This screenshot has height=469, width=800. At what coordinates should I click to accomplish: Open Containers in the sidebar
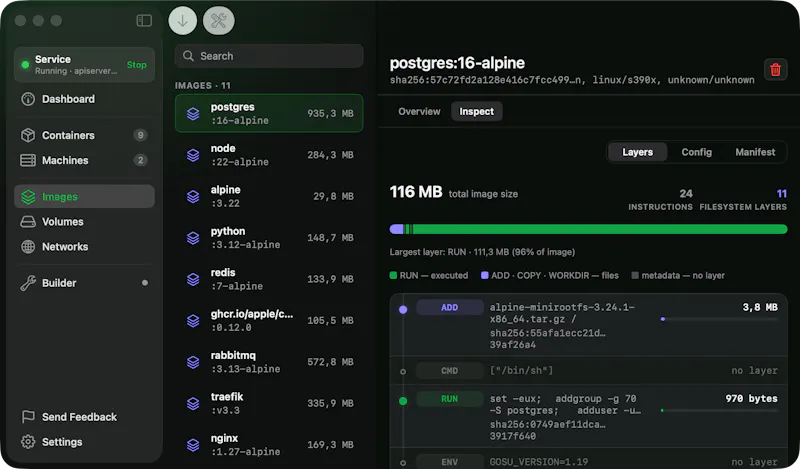[x=84, y=135]
